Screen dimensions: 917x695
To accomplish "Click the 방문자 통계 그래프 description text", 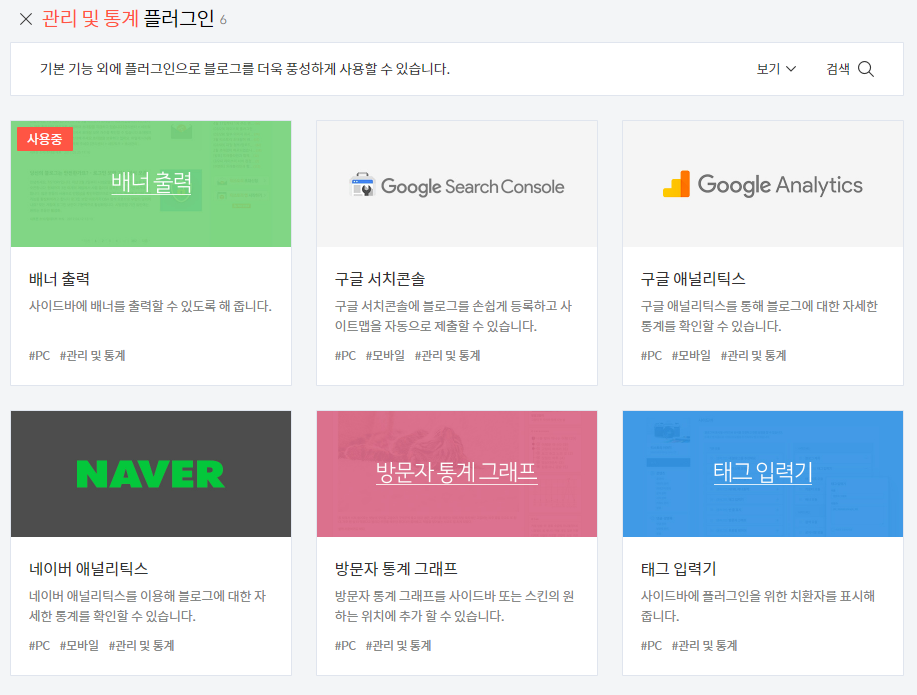I will (454, 606).
